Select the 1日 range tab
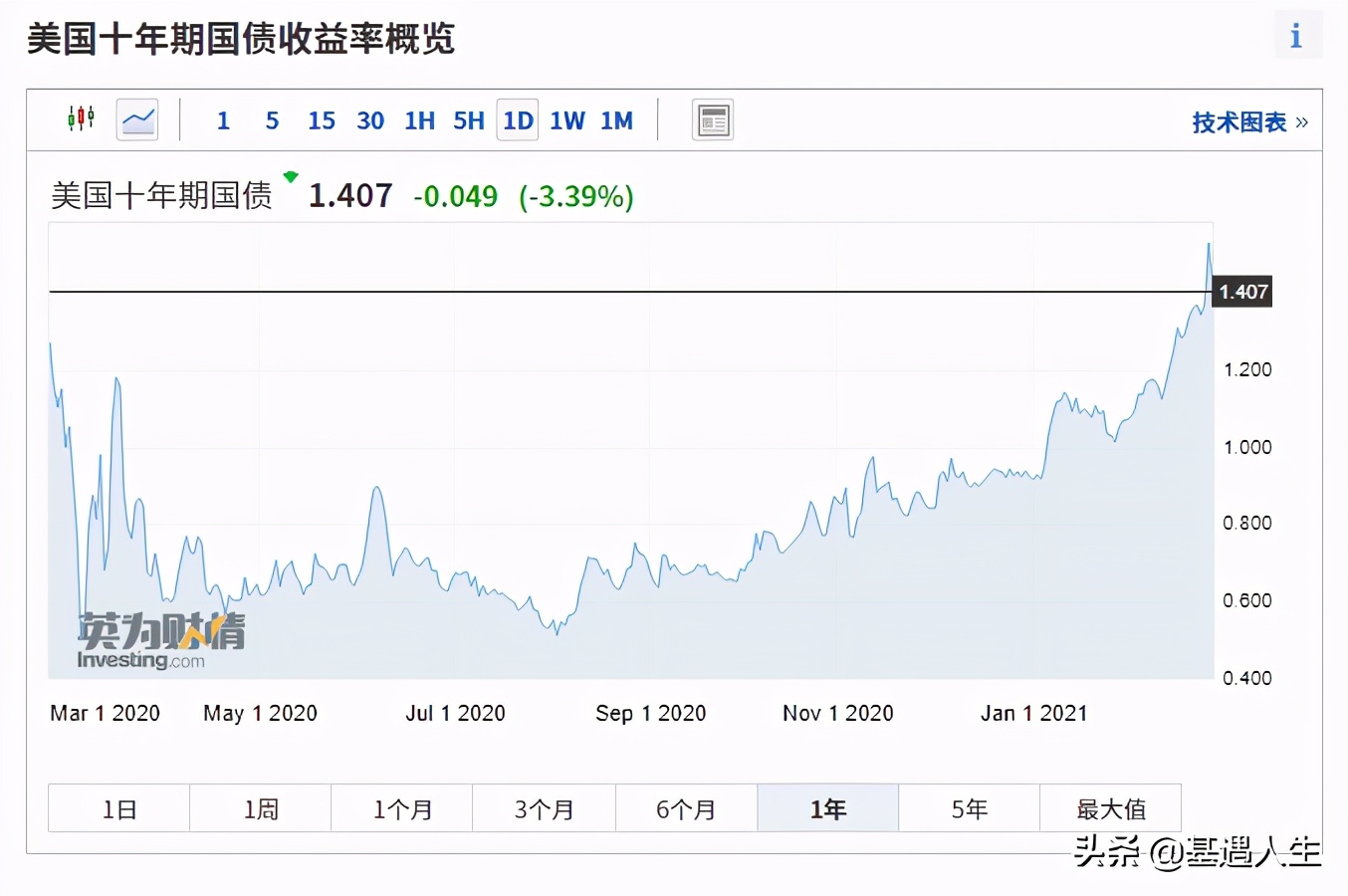Viewport: 1348px width, 896px height. (x=117, y=808)
